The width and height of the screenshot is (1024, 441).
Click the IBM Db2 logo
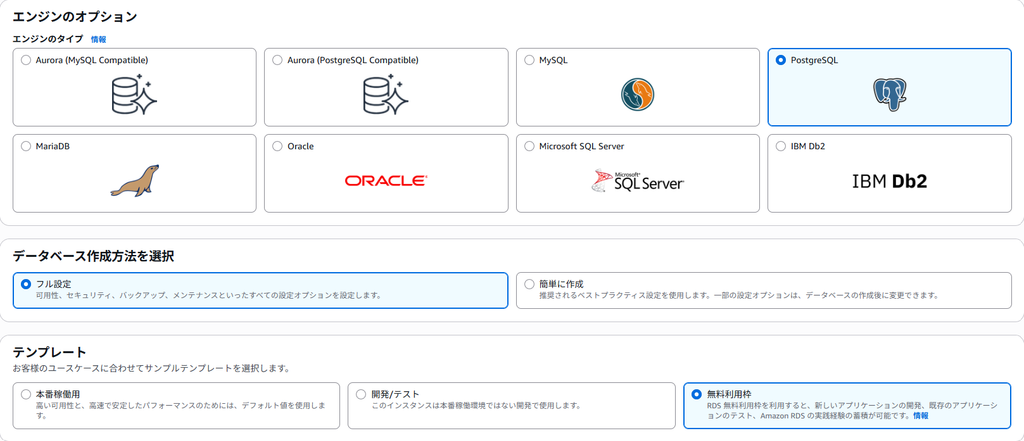click(x=889, y=181)
